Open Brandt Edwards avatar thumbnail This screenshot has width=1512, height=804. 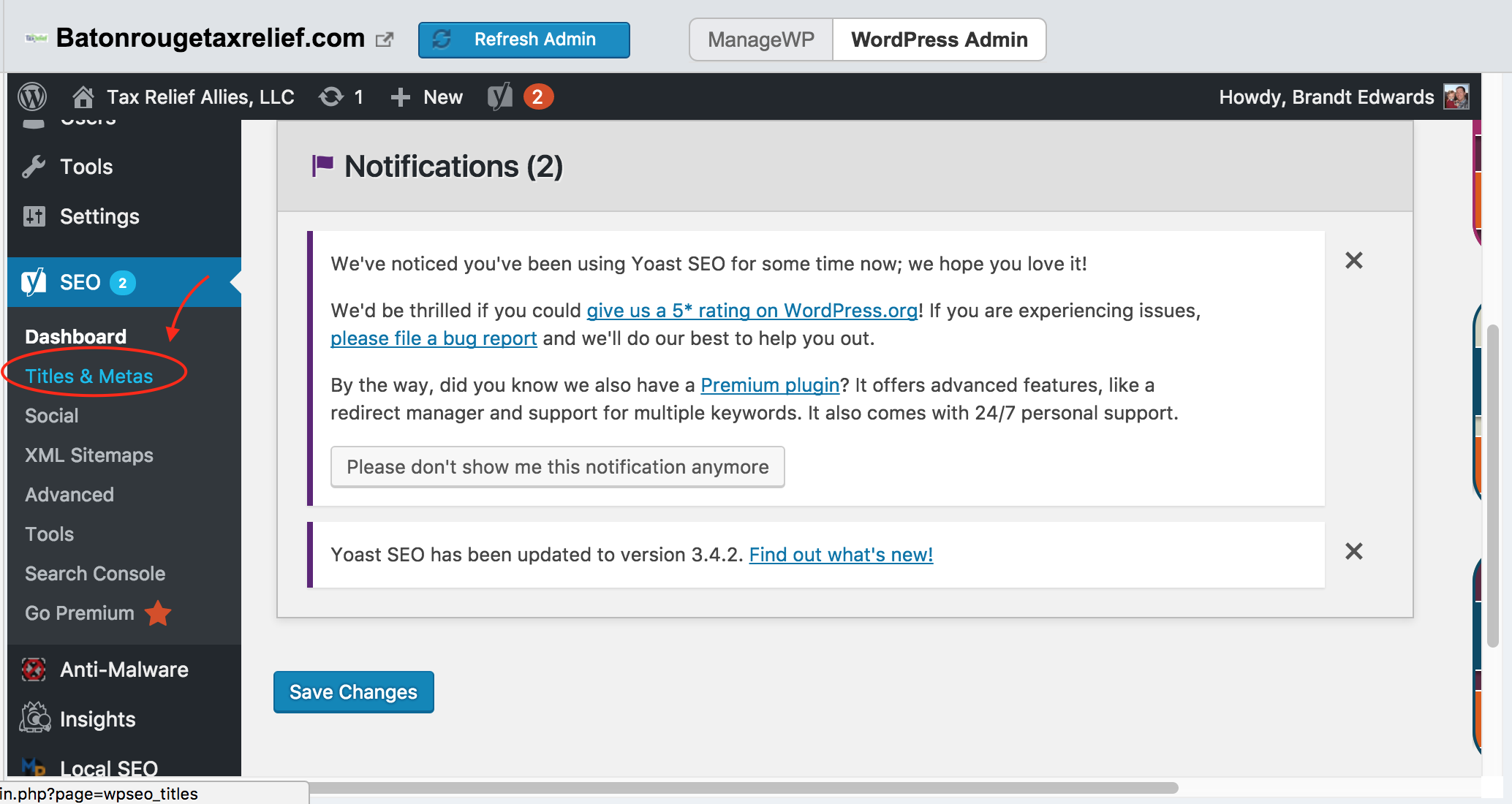(1456, 96)
